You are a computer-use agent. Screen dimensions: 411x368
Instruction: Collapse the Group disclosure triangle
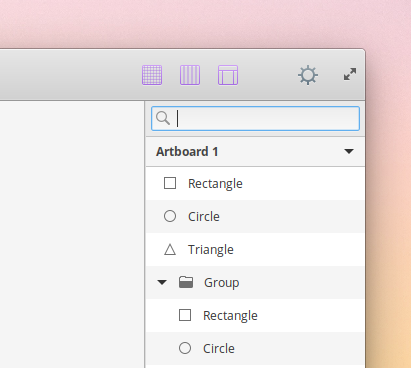(x=162, y=282)
